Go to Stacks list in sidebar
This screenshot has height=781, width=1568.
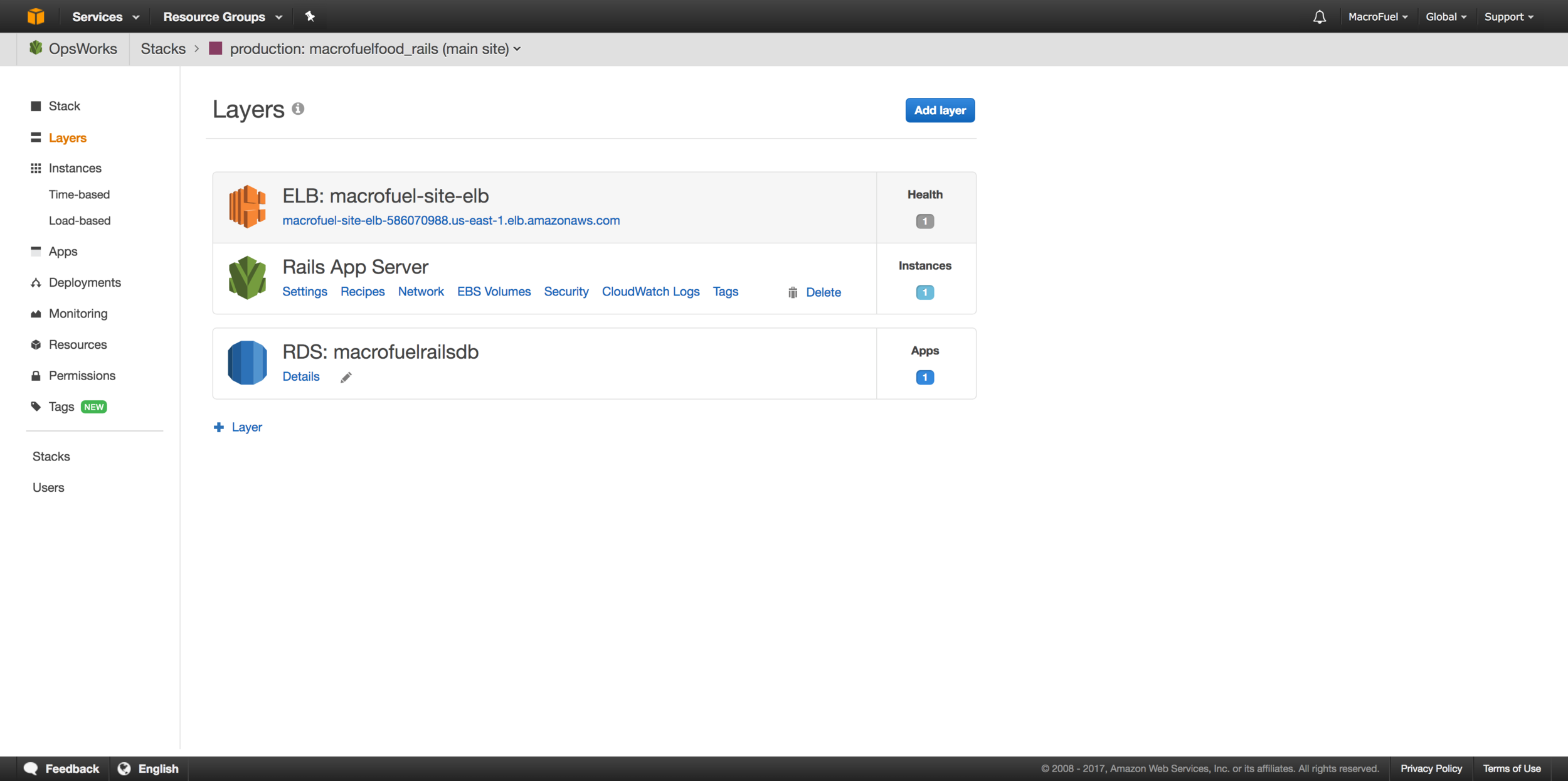coord(51,457)
